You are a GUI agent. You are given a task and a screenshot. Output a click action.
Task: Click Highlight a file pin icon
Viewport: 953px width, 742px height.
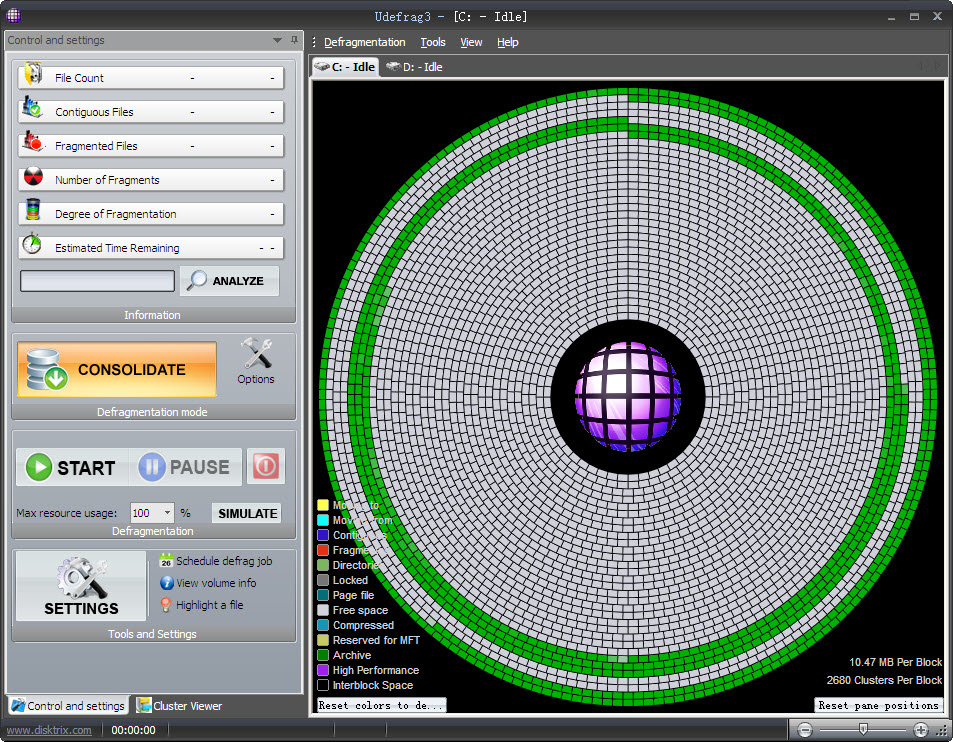tap(166, 605)
